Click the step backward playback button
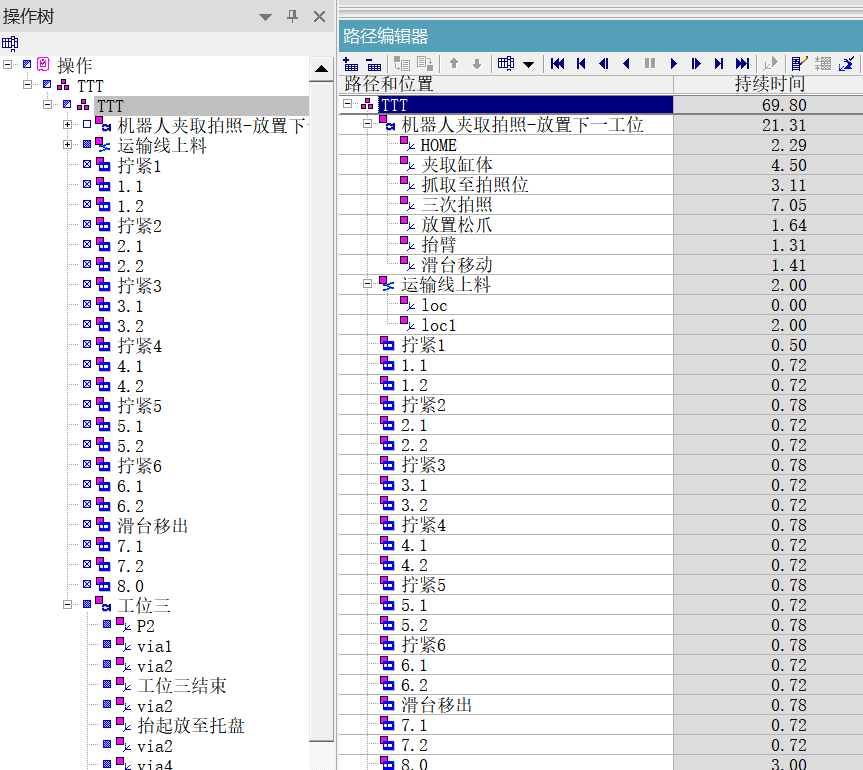This screenshot has width=863, height=770. pos(604,64)
